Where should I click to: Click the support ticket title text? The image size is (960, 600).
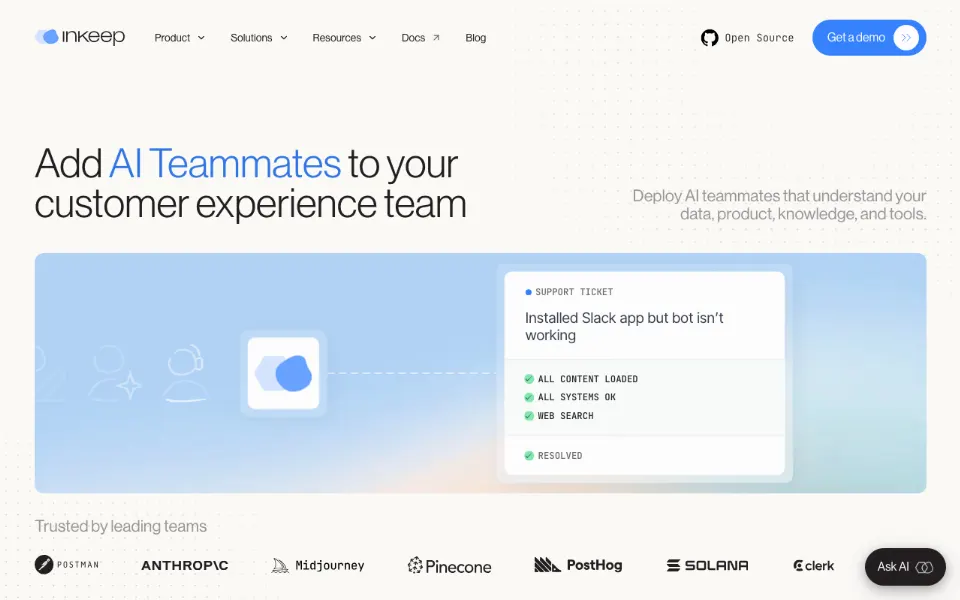(x=624, y=326)
